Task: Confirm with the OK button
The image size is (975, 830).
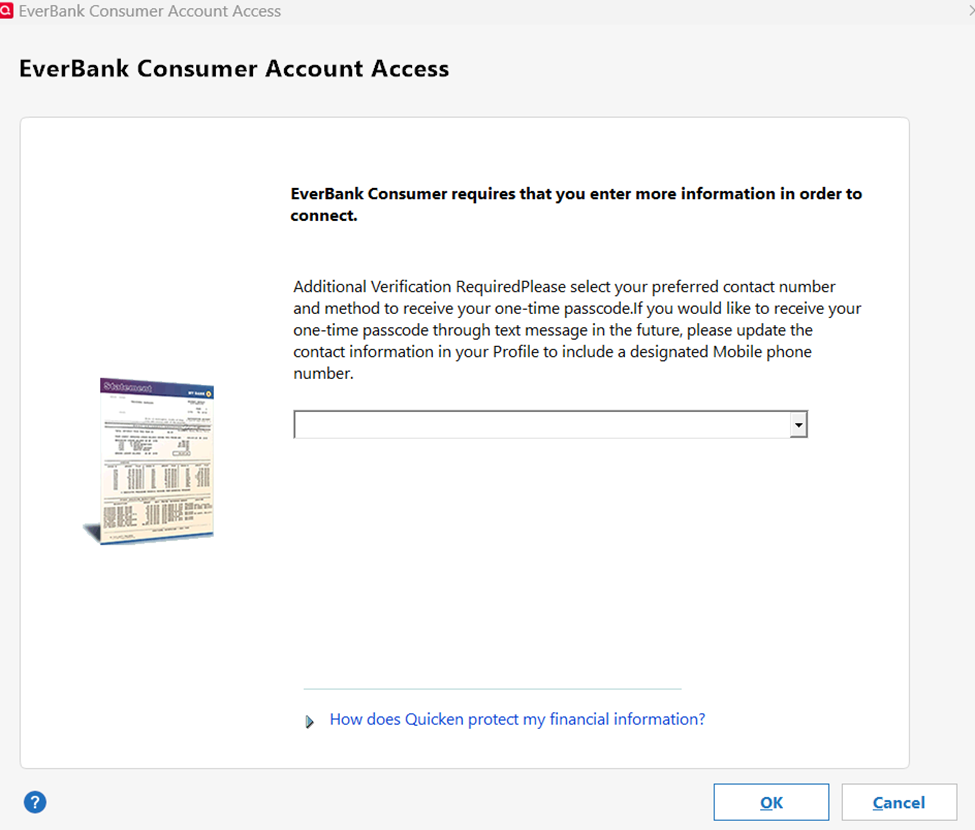Action: 771,802
